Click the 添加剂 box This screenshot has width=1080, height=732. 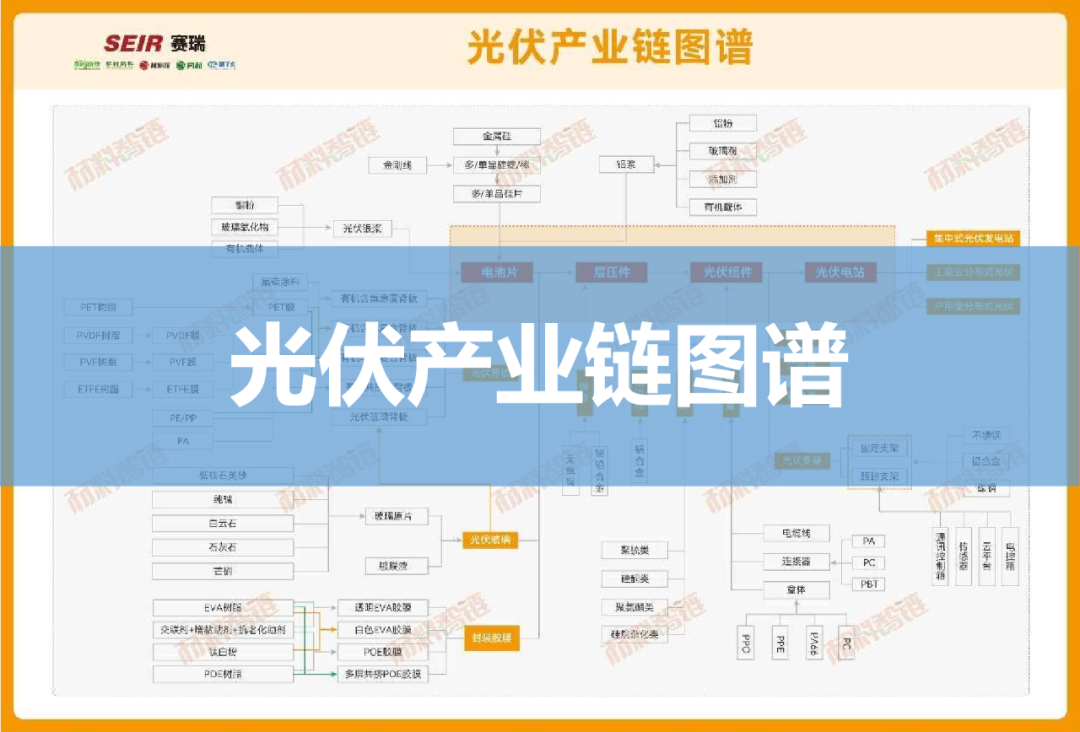click(x=723, y=179)
